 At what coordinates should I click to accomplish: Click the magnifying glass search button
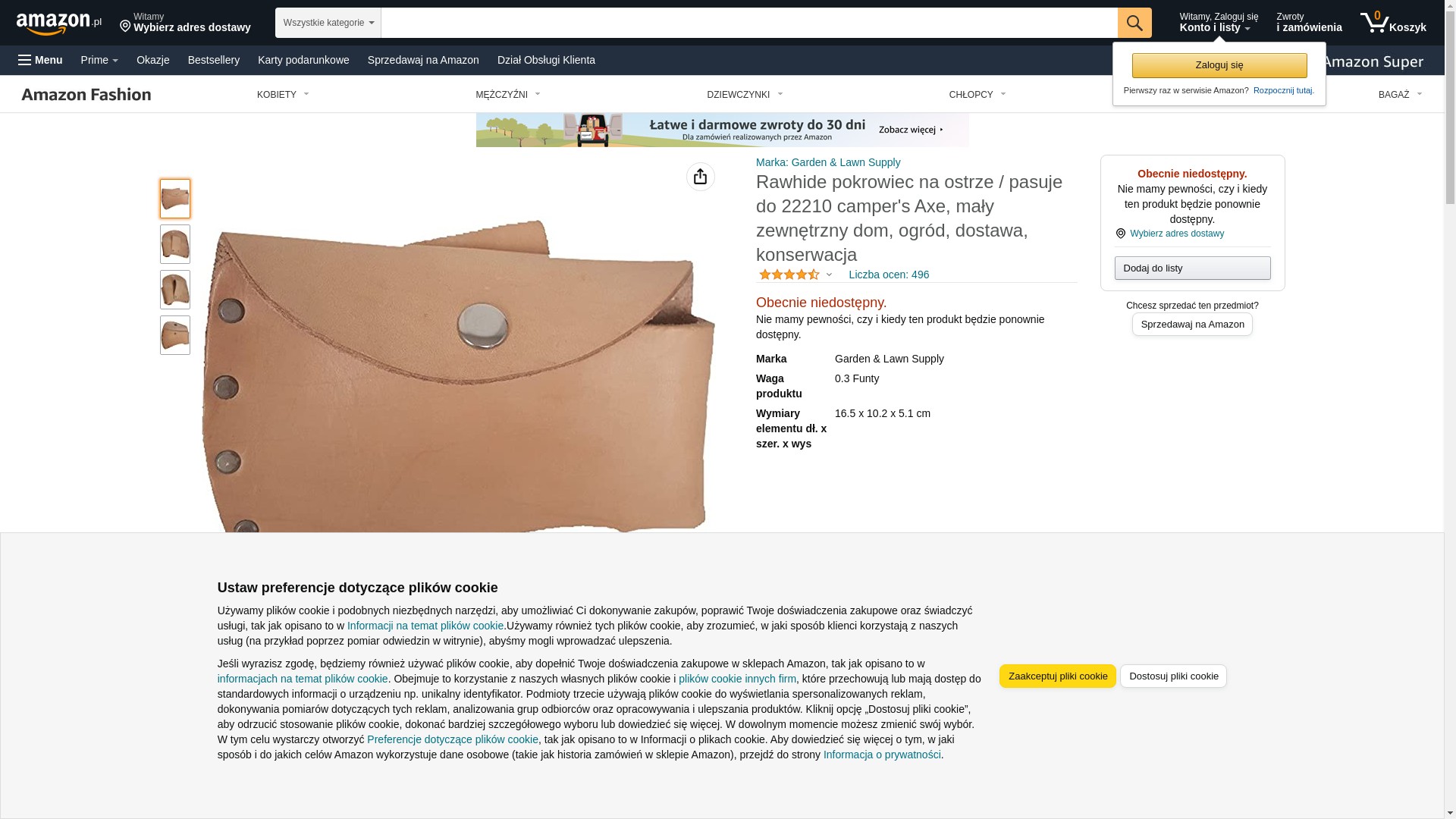[x=1134, y=23]
